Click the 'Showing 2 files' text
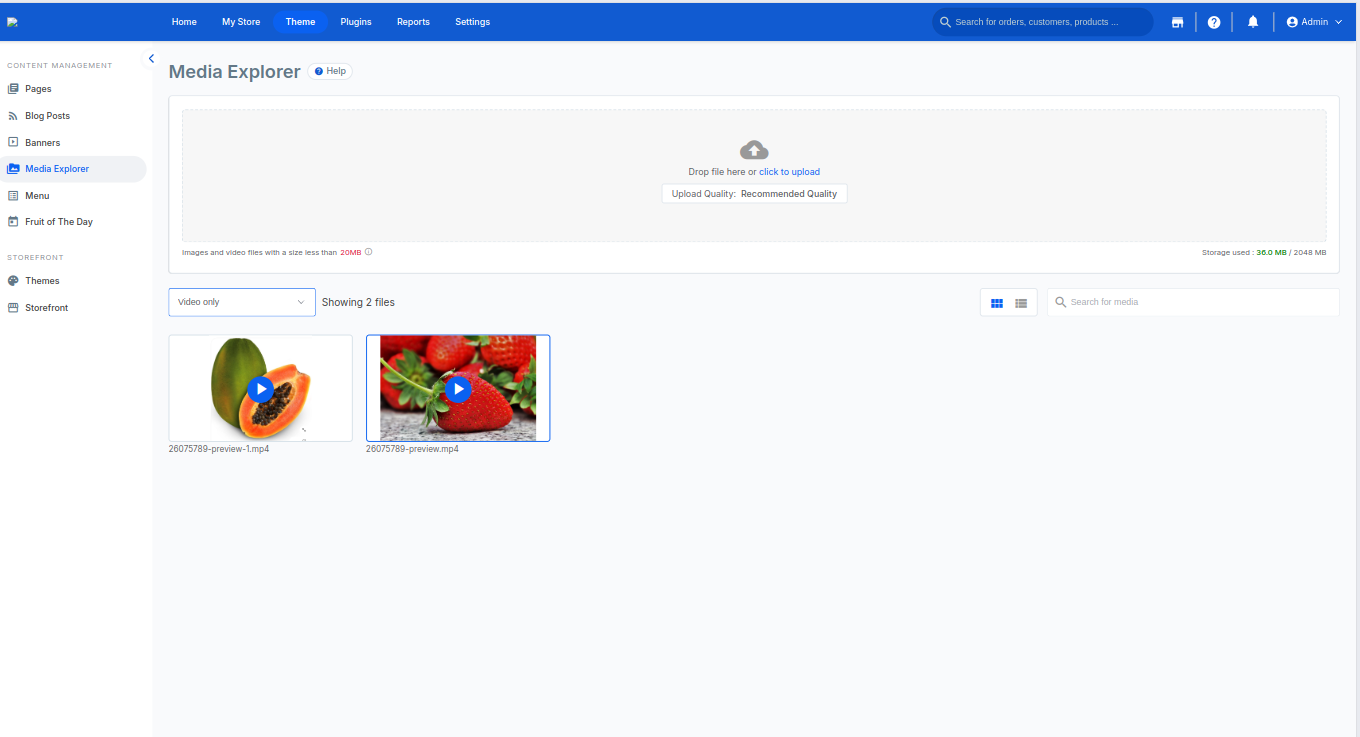 coord(358,302)
